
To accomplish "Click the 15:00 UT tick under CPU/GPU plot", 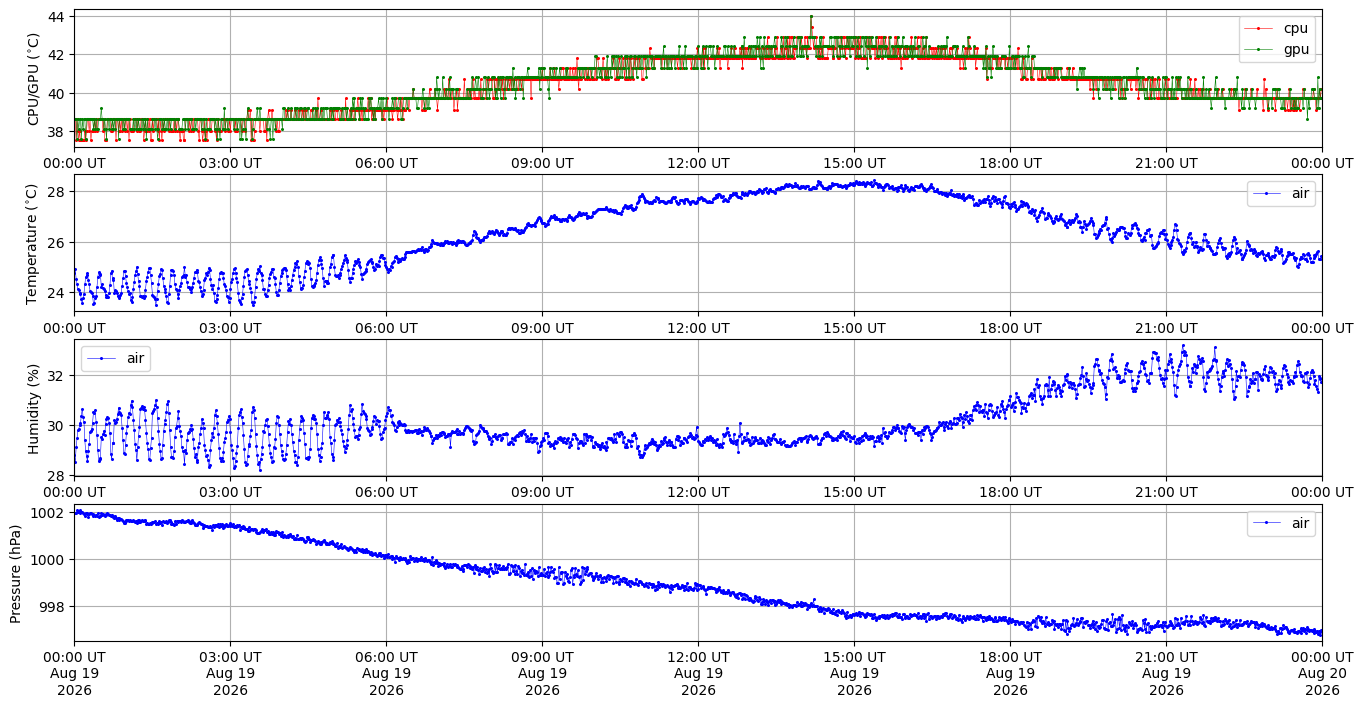I will point(854,162).
